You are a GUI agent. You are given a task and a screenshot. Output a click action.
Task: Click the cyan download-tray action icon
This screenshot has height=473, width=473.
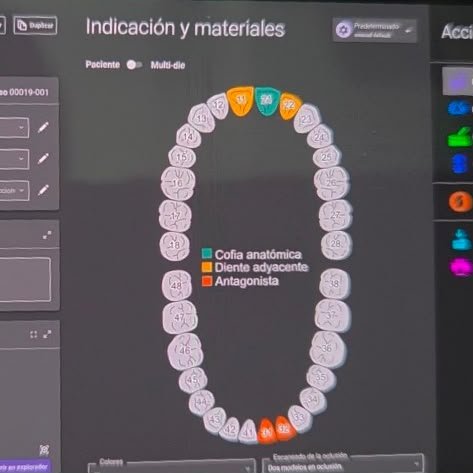(461, 239)
